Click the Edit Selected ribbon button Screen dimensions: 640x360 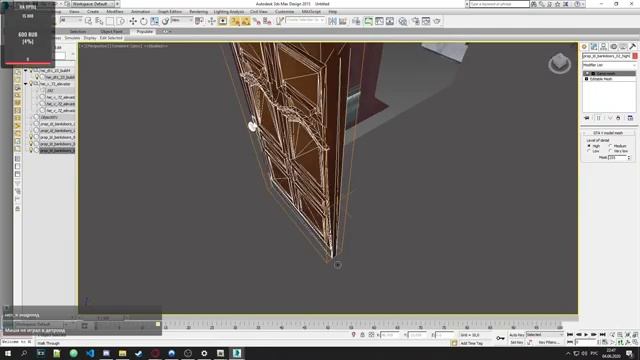[111, 38]
